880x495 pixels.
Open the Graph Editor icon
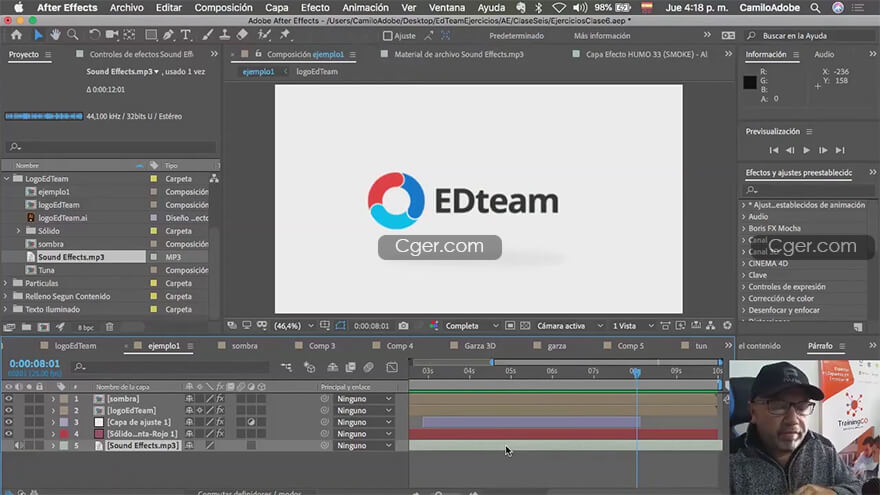pos(392,367)
